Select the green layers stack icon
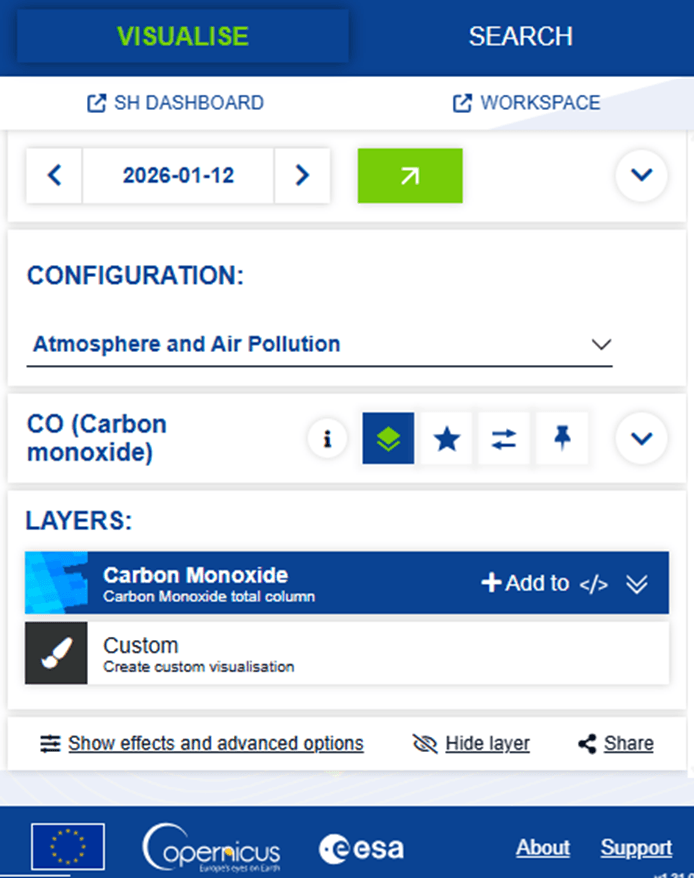This screenshot has height=878, width=694. (x=388, y=438)
